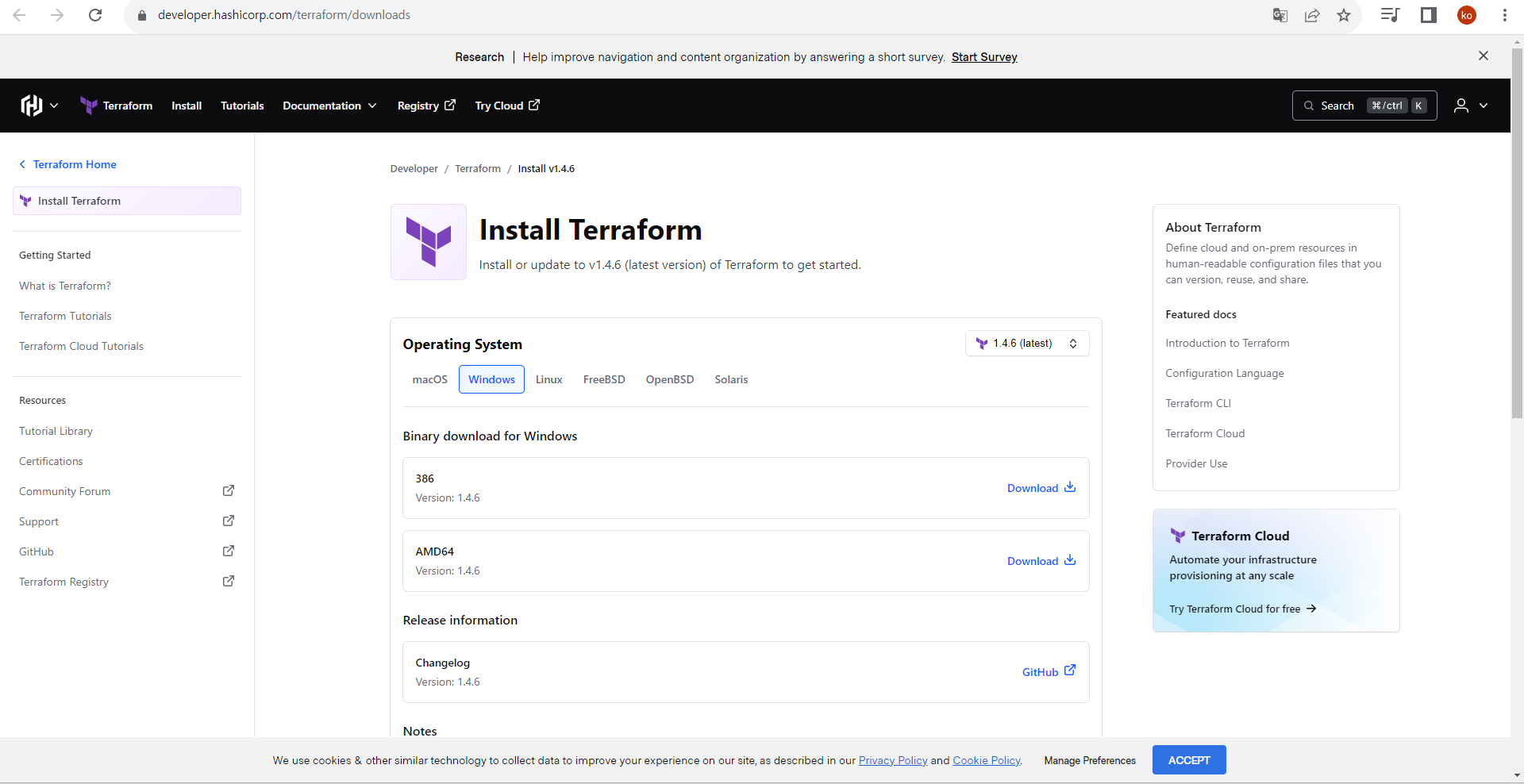Image resolution: width=1524 pixels, height=784 pixels.
Task: Click the large Terraform logo tile
Action: coord(429,242)
